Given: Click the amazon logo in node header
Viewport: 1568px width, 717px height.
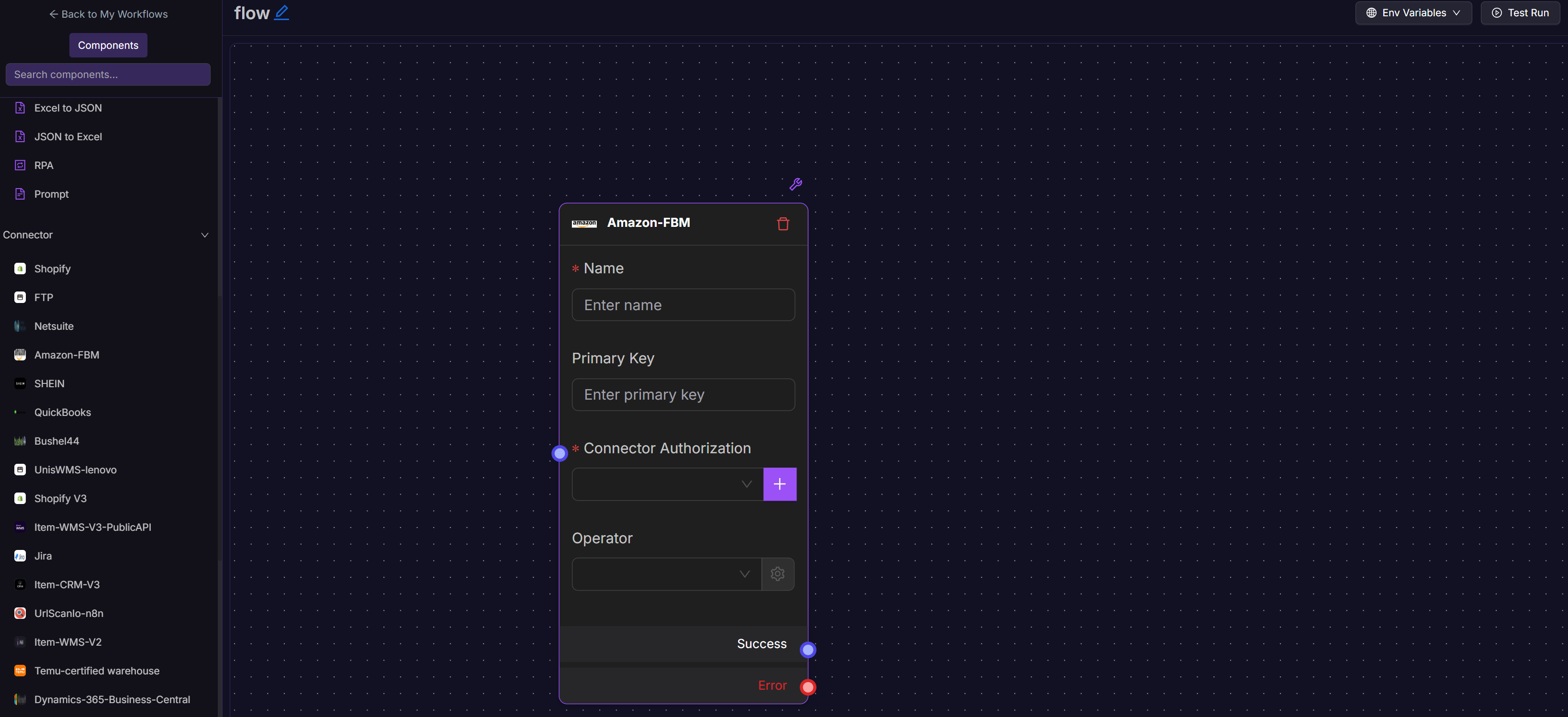Looking at the screenshot, I should (584, 224).
